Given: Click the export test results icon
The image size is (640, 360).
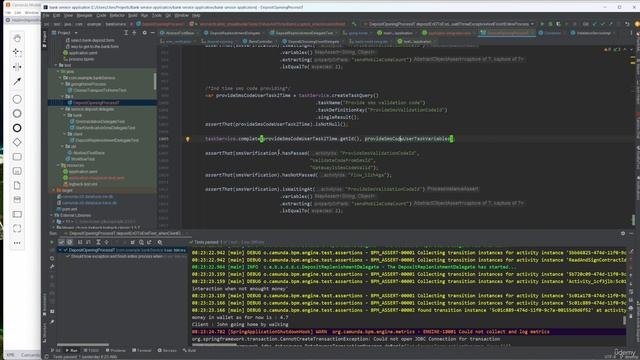Looking at the screenshot, I should click(149, 242).
